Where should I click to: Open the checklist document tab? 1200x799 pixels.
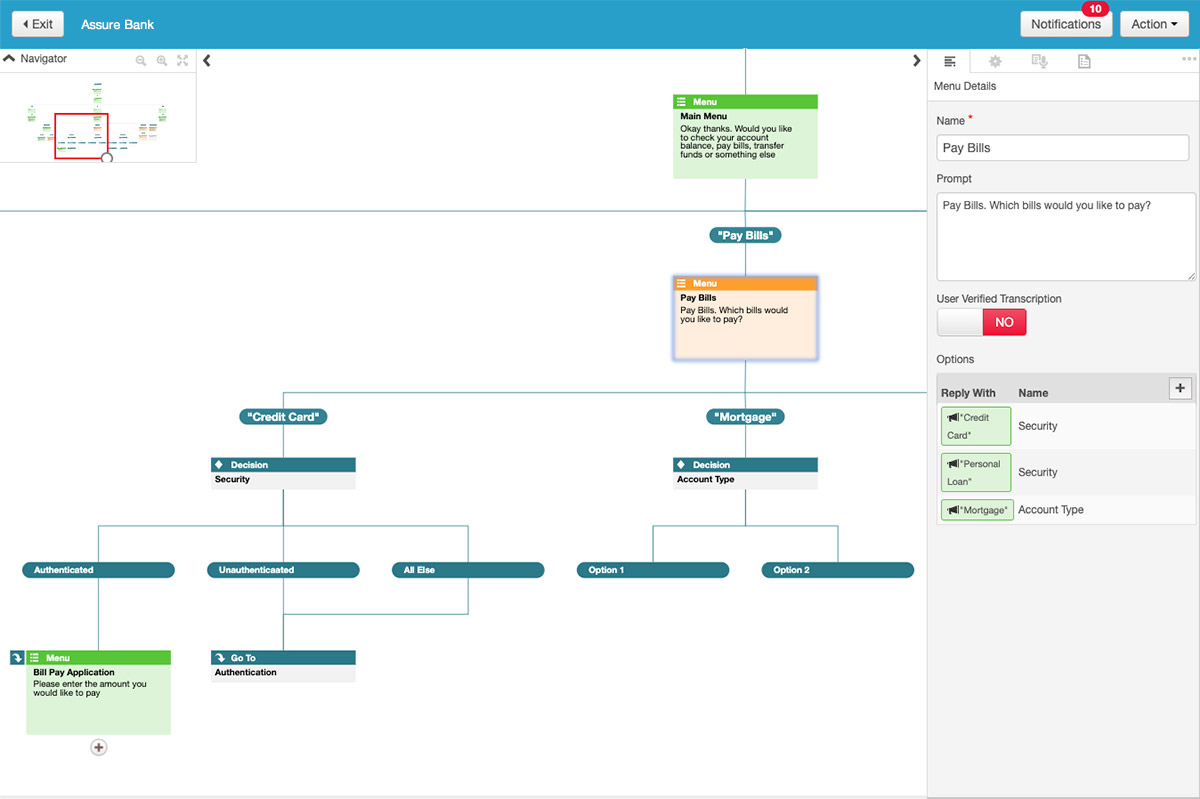[1084, 62]
